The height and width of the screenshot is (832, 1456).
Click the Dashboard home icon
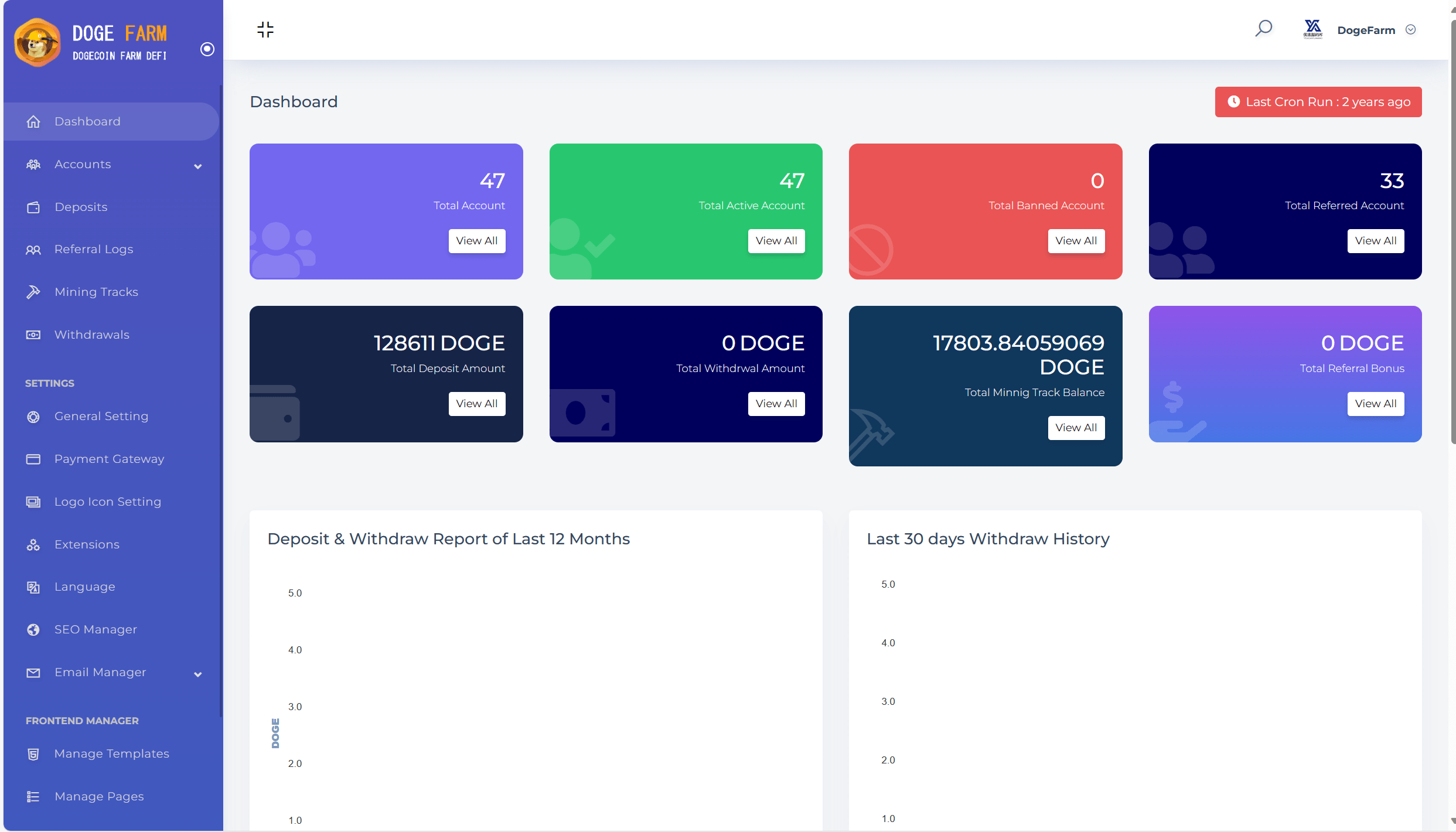click(x=33, y=120)
